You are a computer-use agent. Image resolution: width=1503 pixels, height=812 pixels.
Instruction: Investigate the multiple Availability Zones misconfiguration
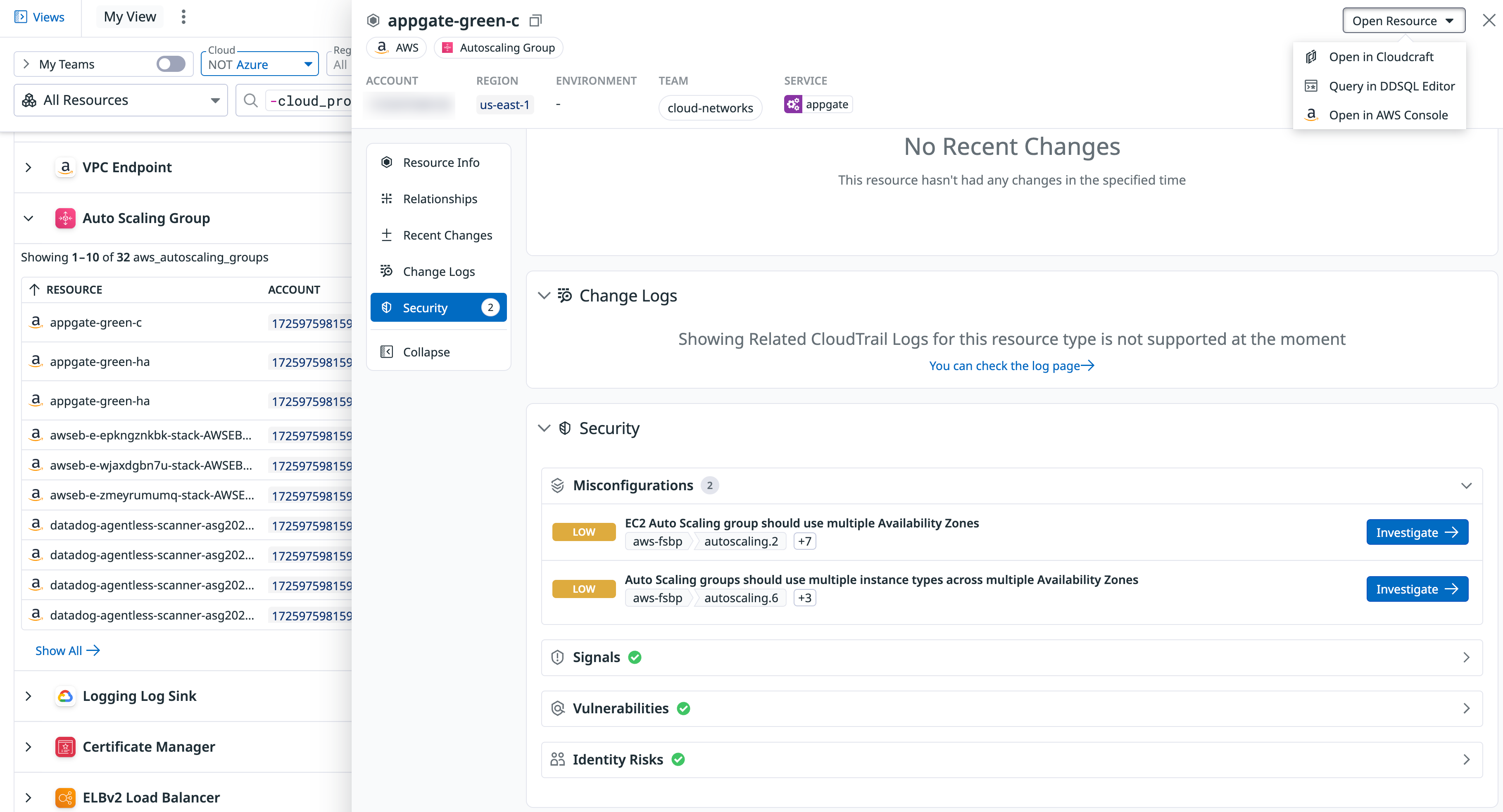point(1416,532)
